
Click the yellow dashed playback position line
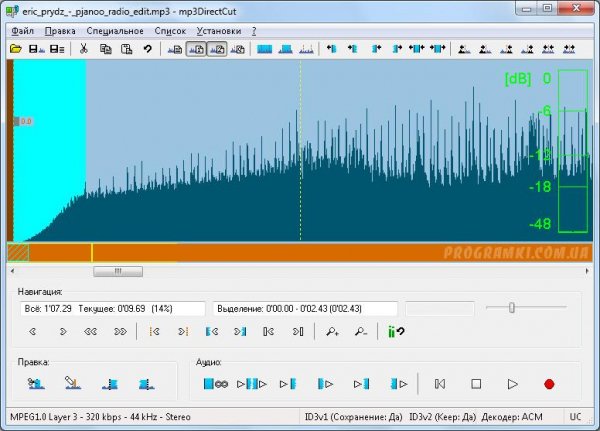tap(300, 150)
